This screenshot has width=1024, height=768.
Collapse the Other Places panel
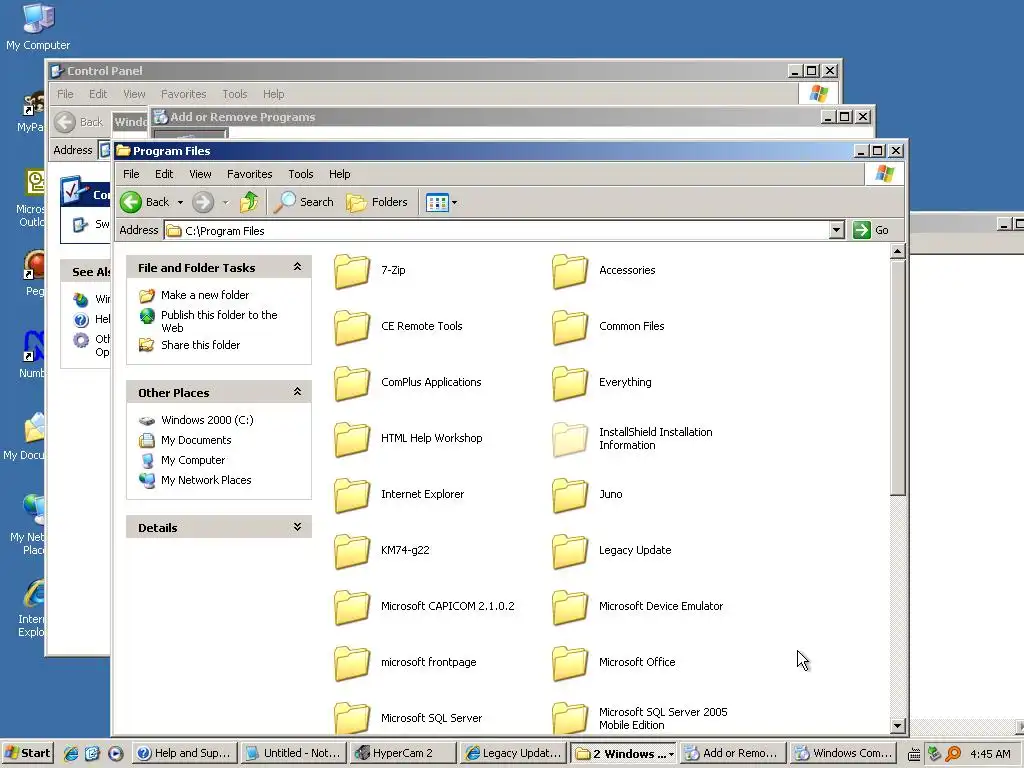[x=297, y=392]
